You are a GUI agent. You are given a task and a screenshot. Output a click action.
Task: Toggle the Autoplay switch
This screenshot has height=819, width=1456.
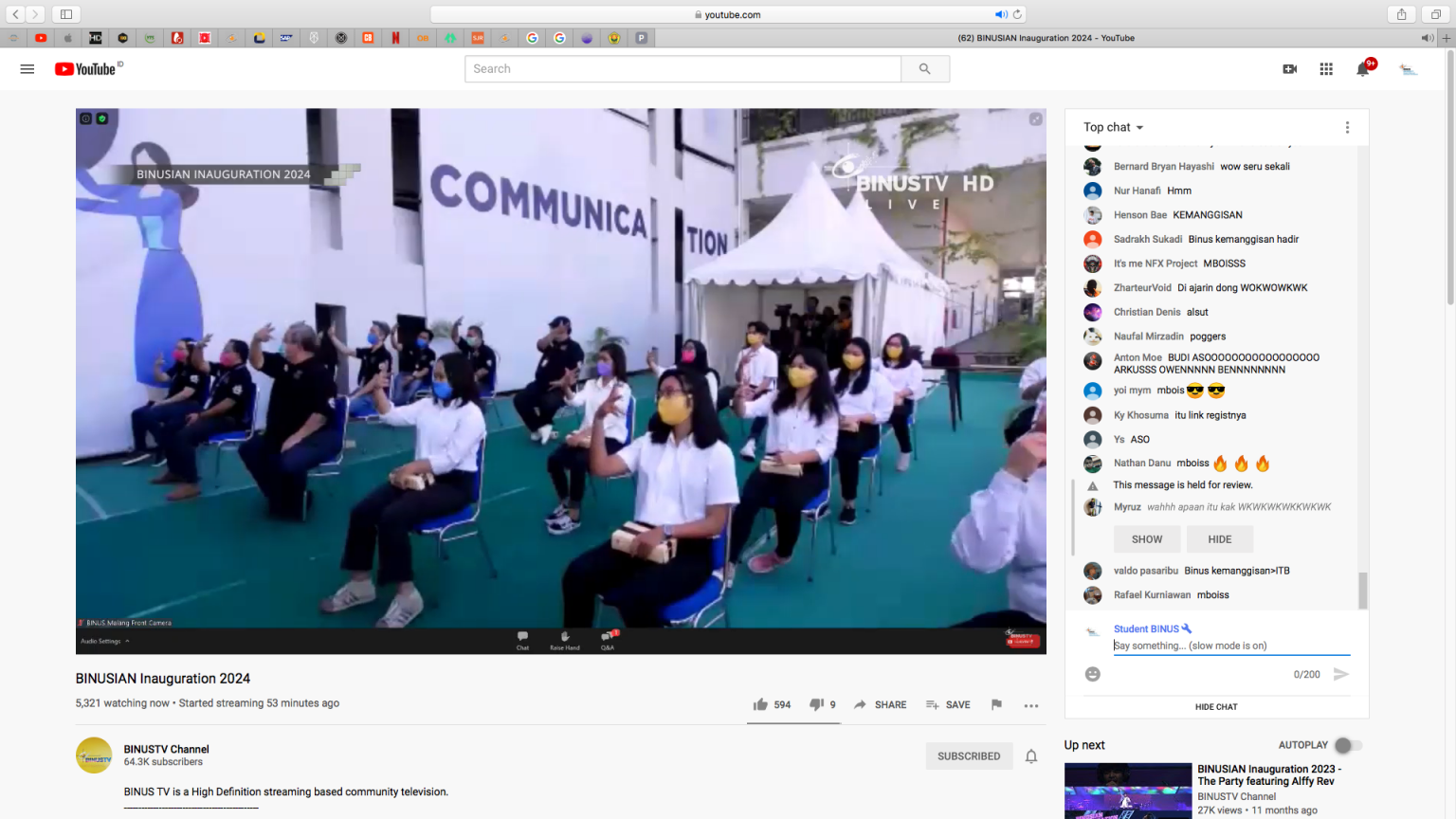coord(1348,745)
